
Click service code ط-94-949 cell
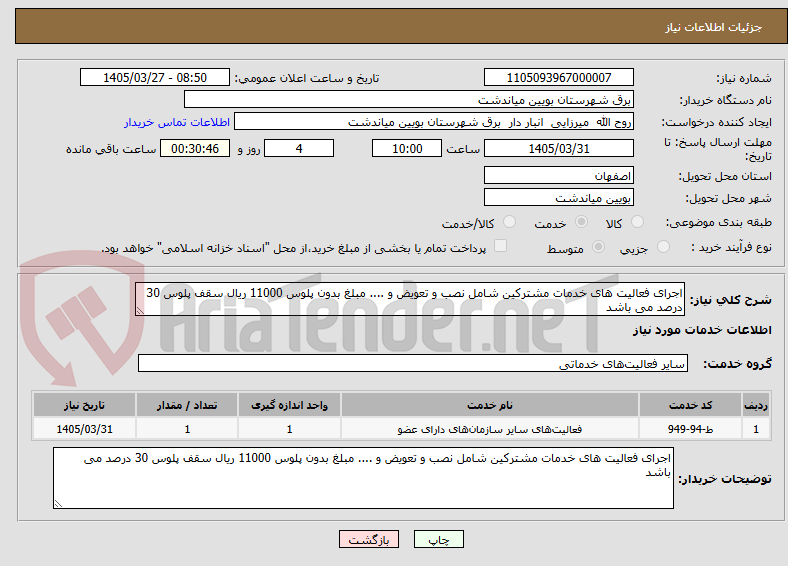pyautogui.click(x=691, y=429)
